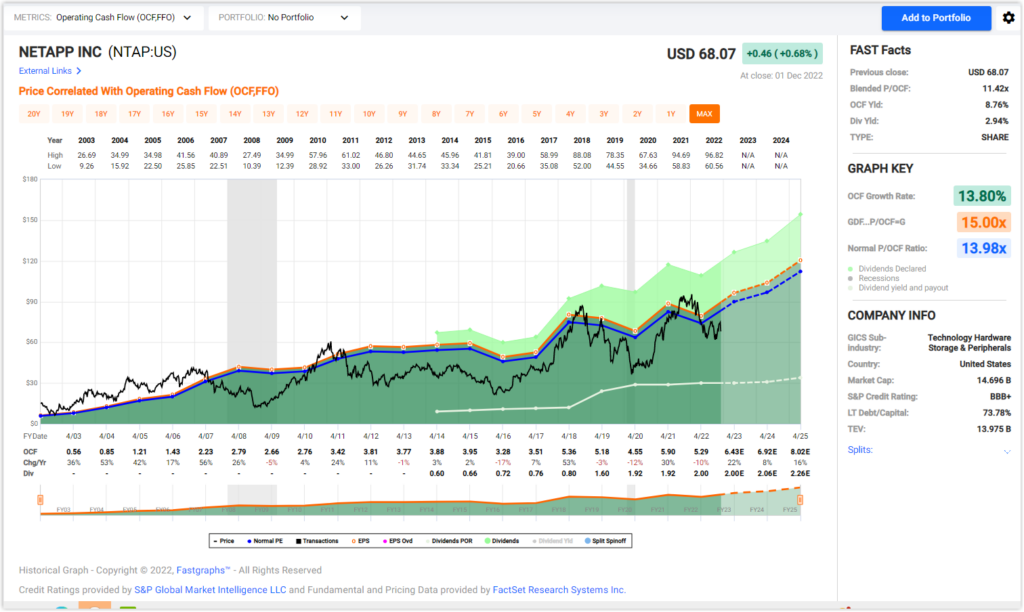Select the 1Y time range
1024x612 pixels.
pos(671,114)
